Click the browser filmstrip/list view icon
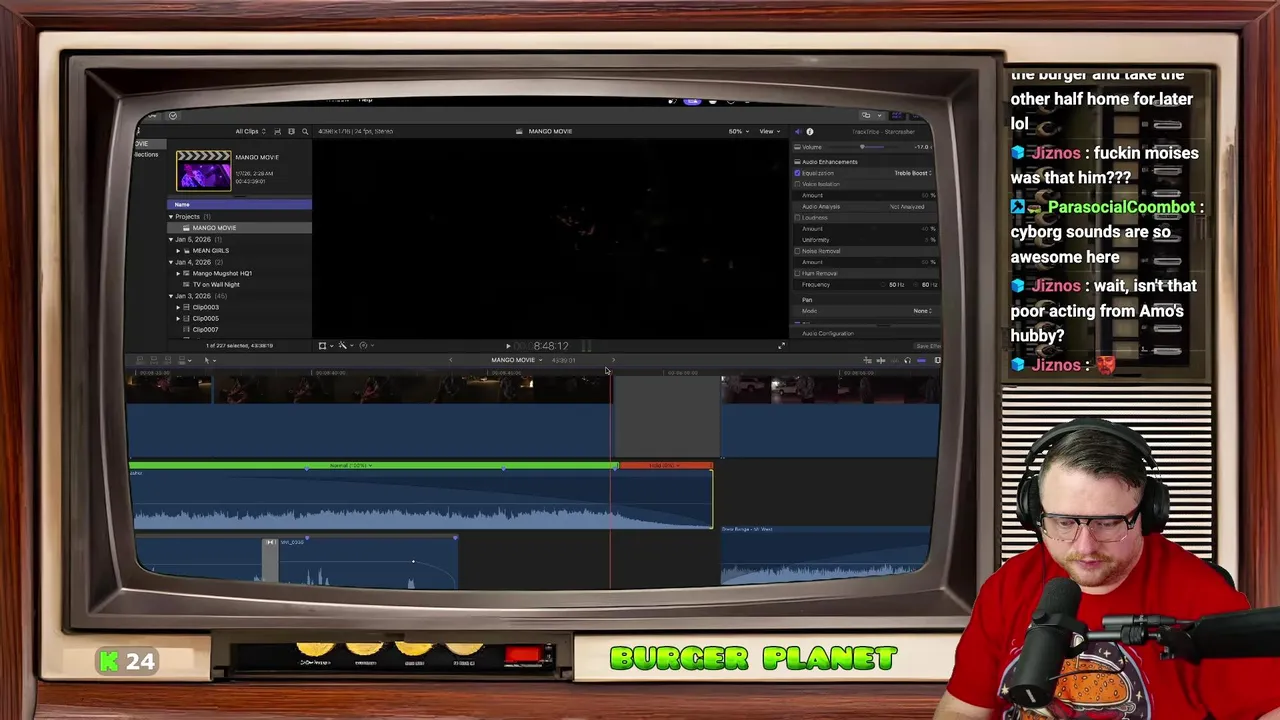This screenshot has height=720, width=1280. point(291,131)
